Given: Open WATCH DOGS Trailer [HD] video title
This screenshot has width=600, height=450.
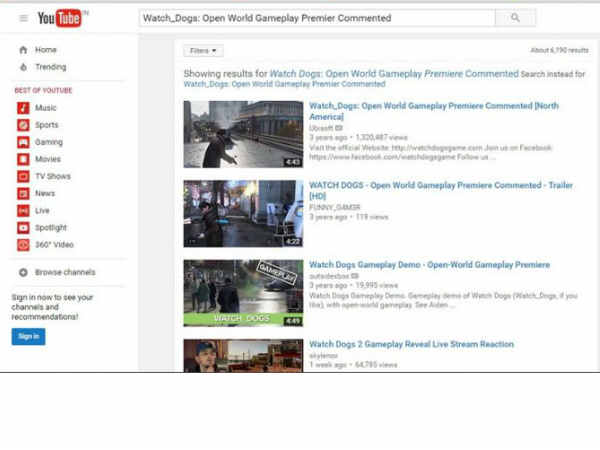Looking at the screenshot, I should 441,191.
